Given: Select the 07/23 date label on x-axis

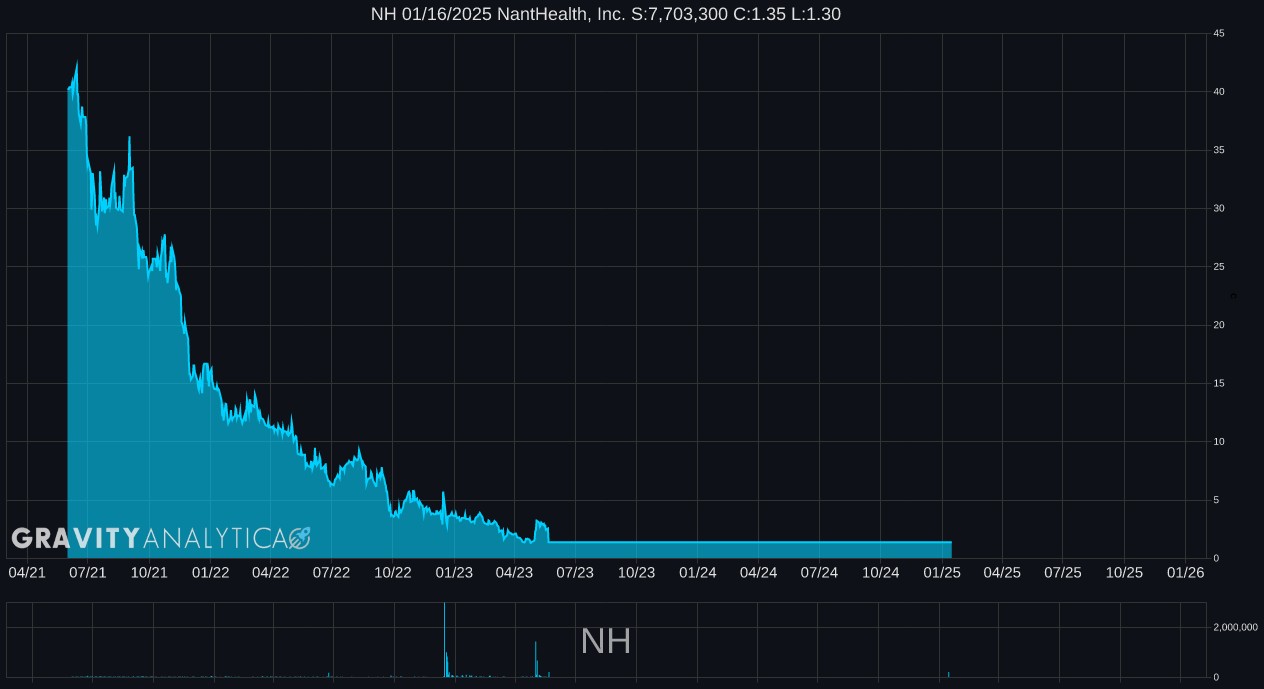Looking at the screenshot, I should [x=575, y=572].
